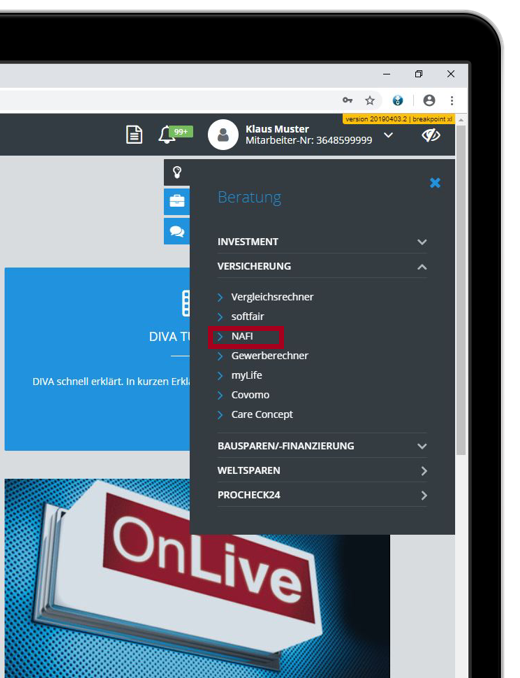Select the lightbulb sidebar tab
Image resolution: width=520 pixels, height=678 pixels.
(x=177, y=173)
